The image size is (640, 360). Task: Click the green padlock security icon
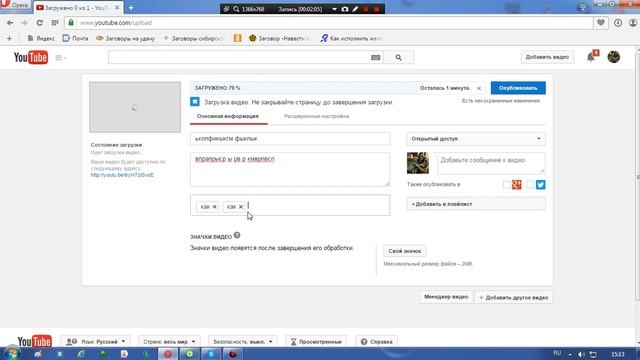(71, 23)
